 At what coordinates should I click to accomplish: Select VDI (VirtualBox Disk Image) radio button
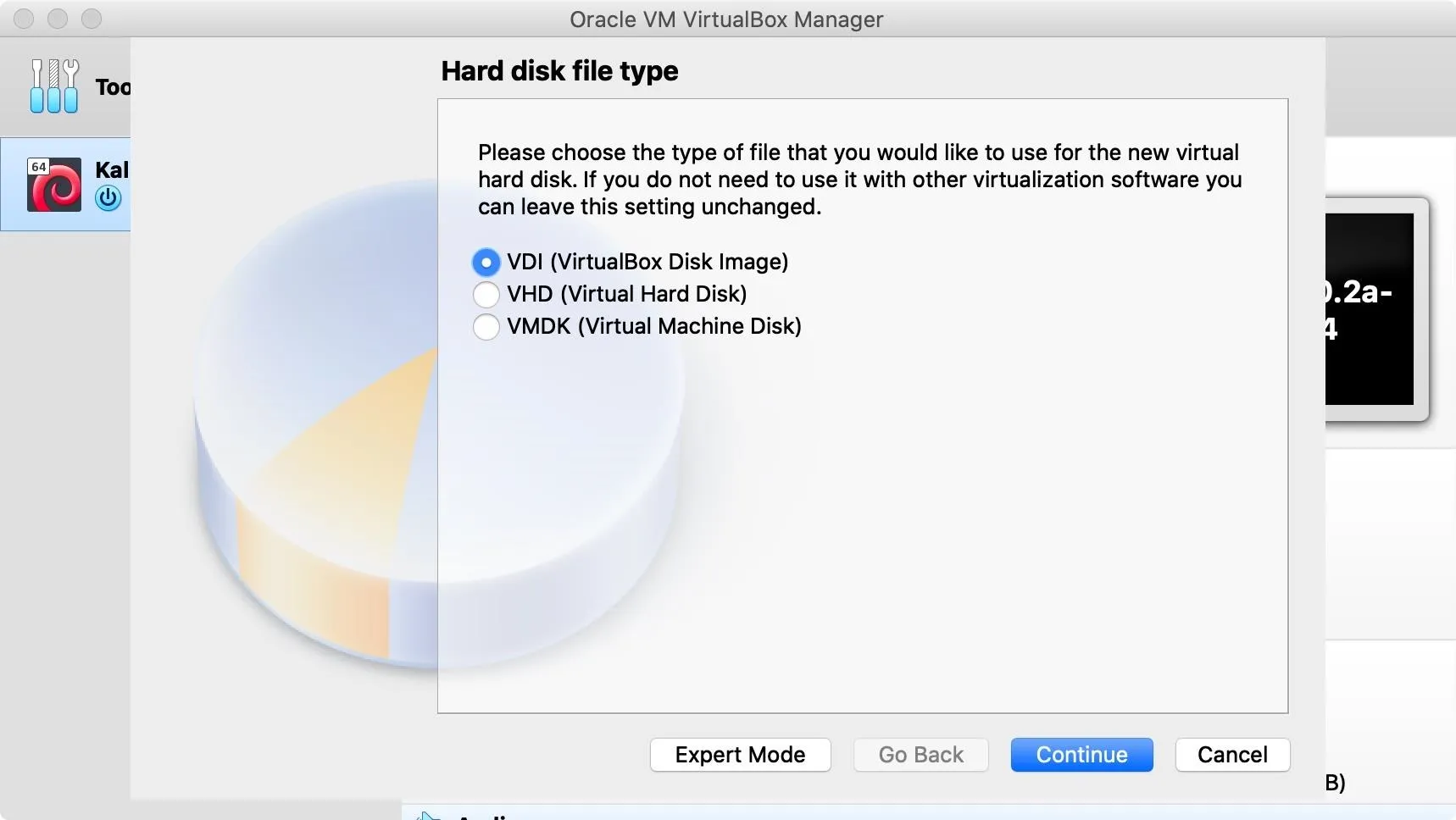pos(486,263)
